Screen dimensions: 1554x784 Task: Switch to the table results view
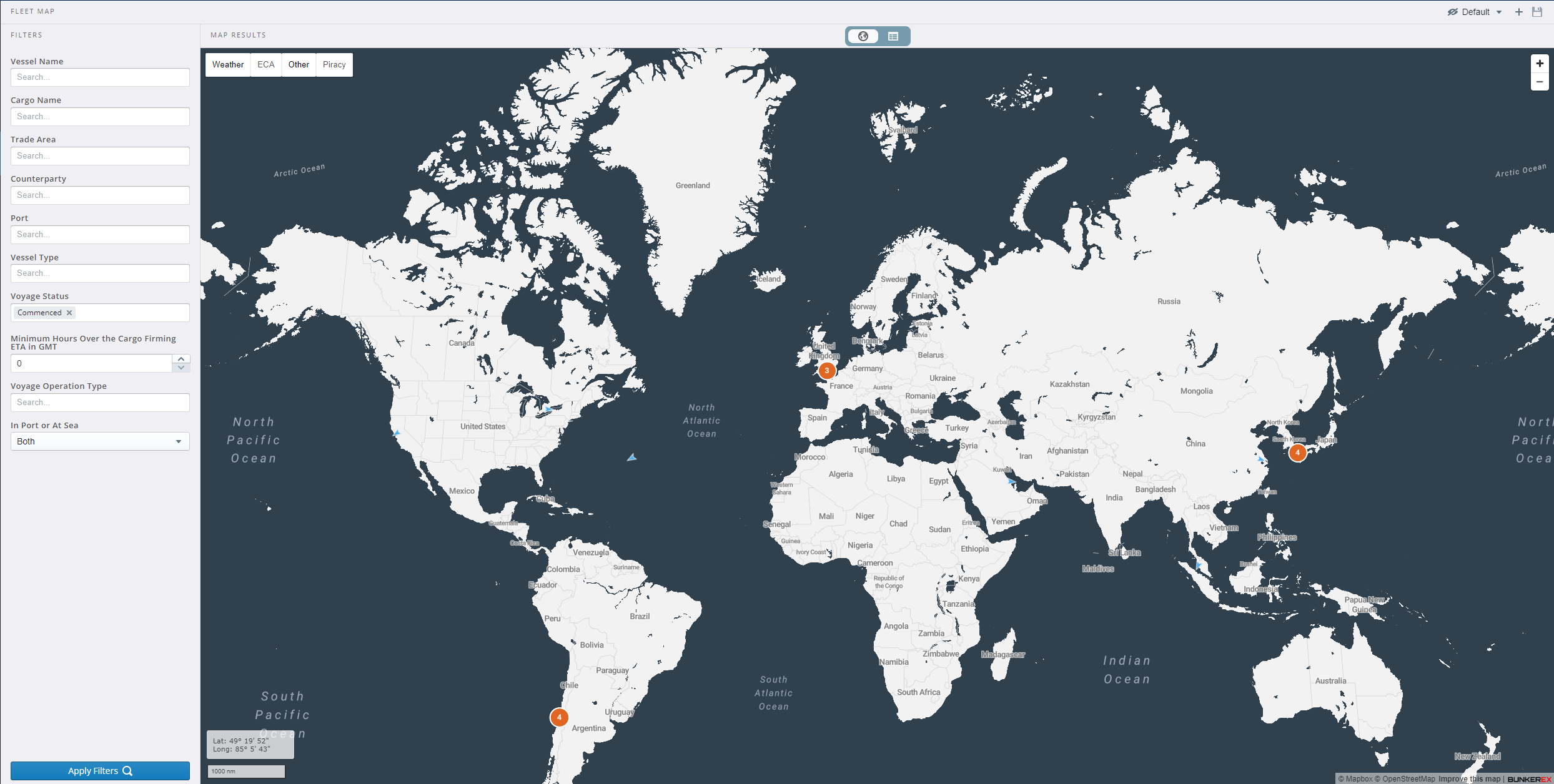point(893,36)
